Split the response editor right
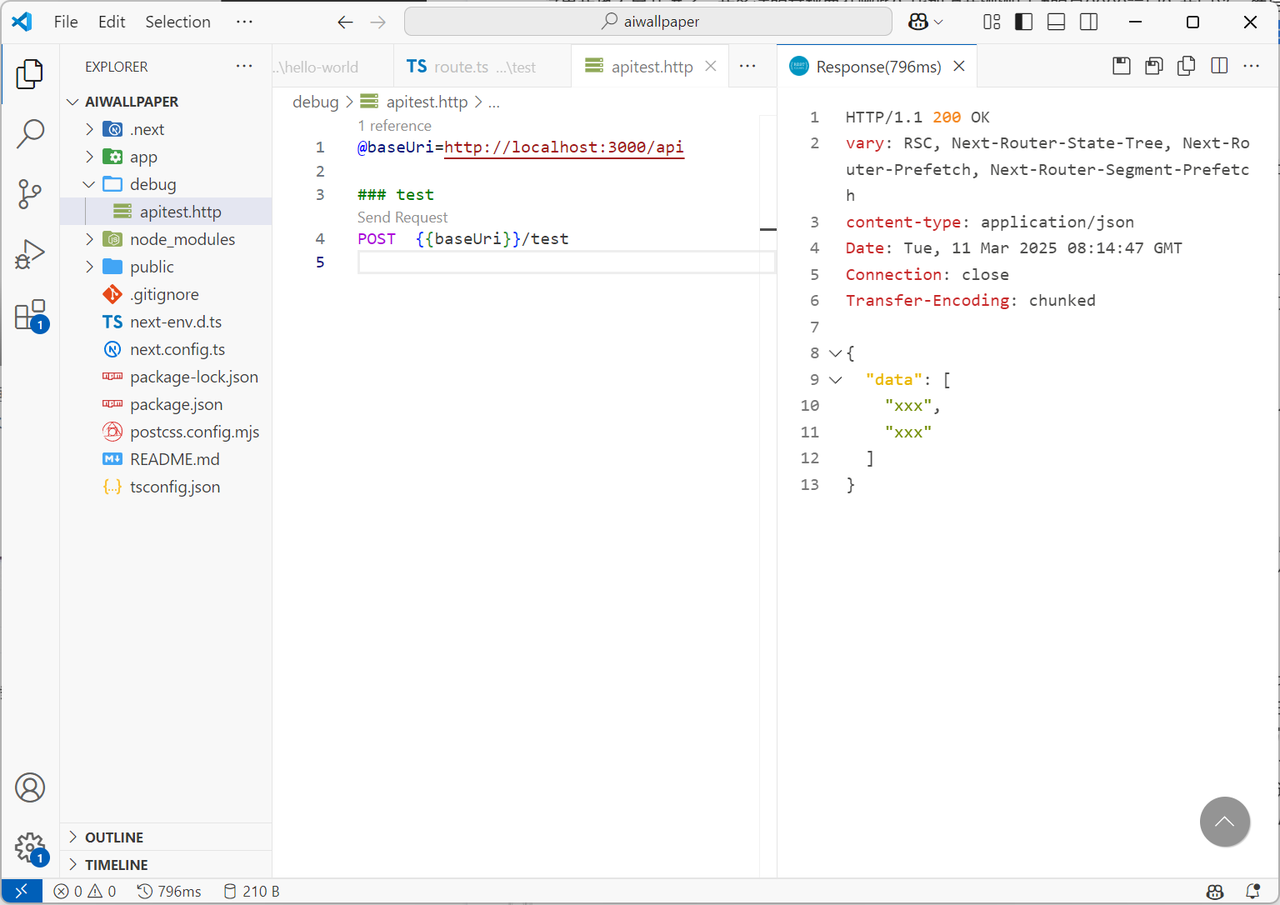 point(1219,66)
